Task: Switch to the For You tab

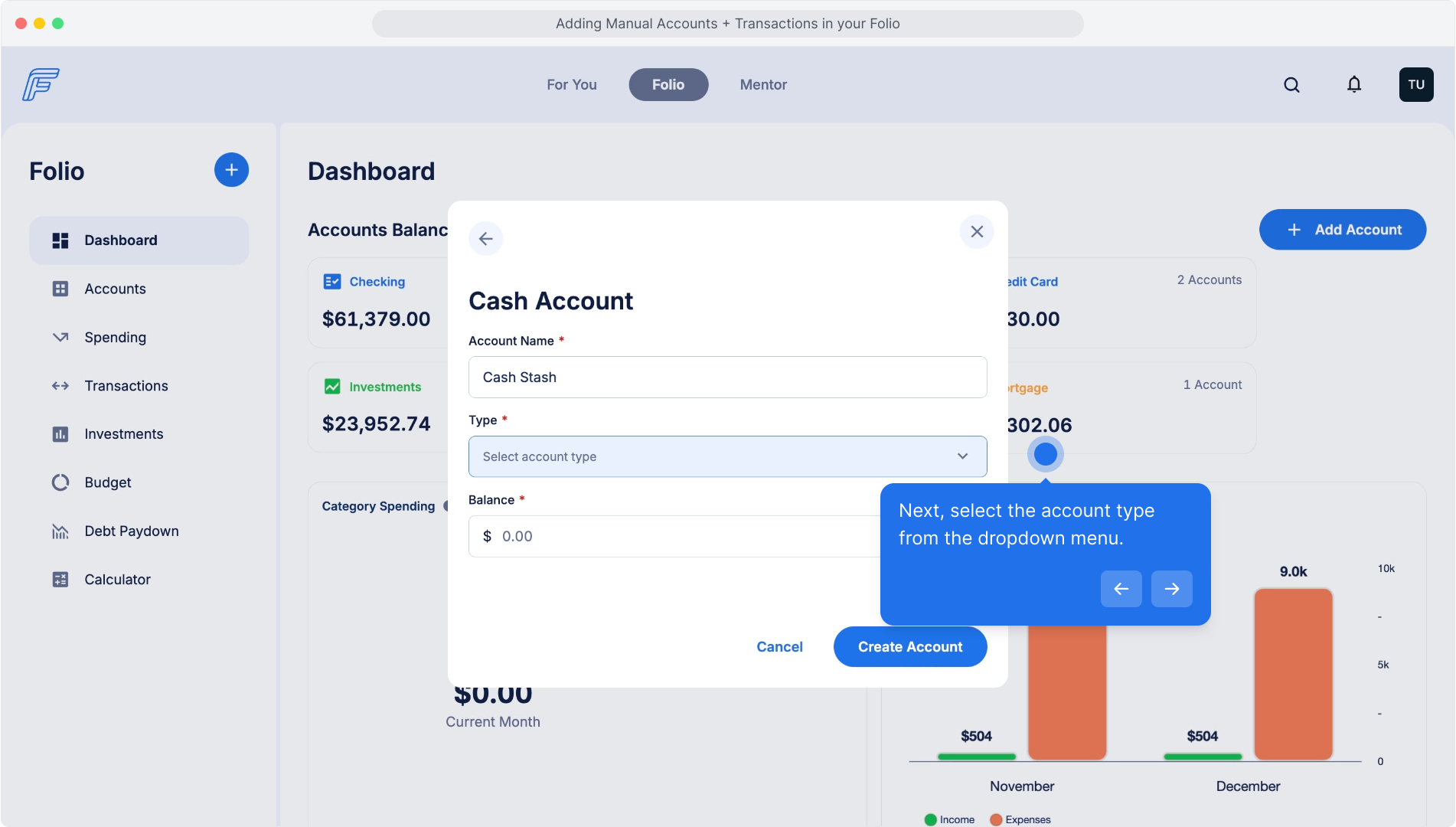Action: [571, 85]
